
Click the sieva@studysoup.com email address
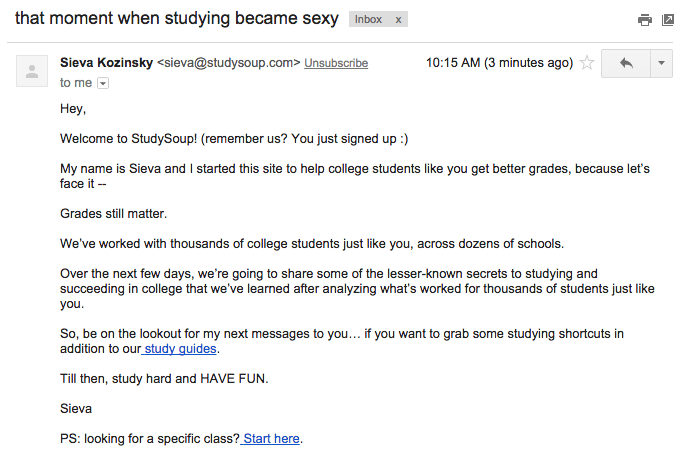point(228,63)
